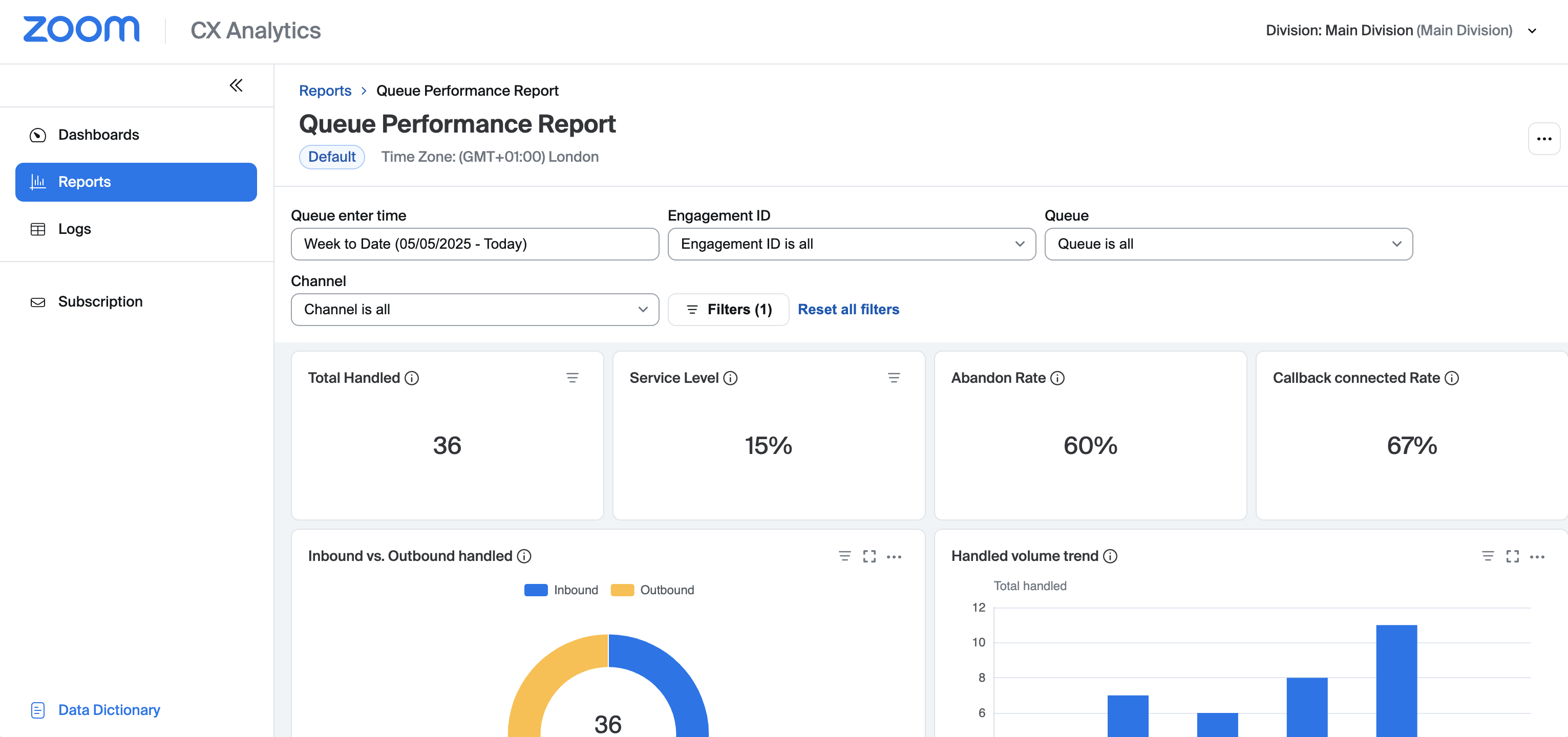Screen dimensions: 1568x737
Task: Click Reset all filters link
Action: point(848,309)
